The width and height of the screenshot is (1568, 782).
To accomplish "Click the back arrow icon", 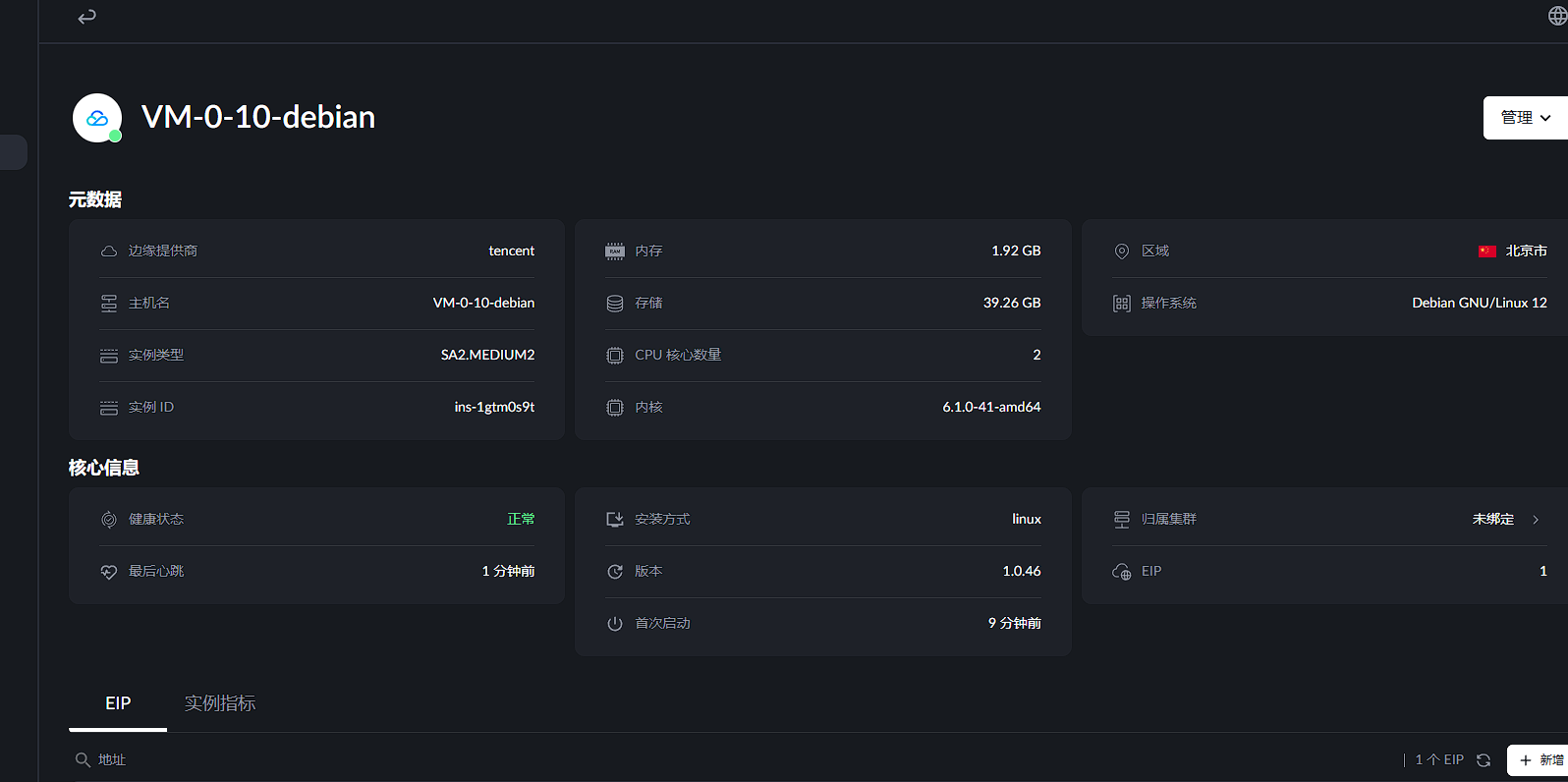I will click(x=87, y=17).
